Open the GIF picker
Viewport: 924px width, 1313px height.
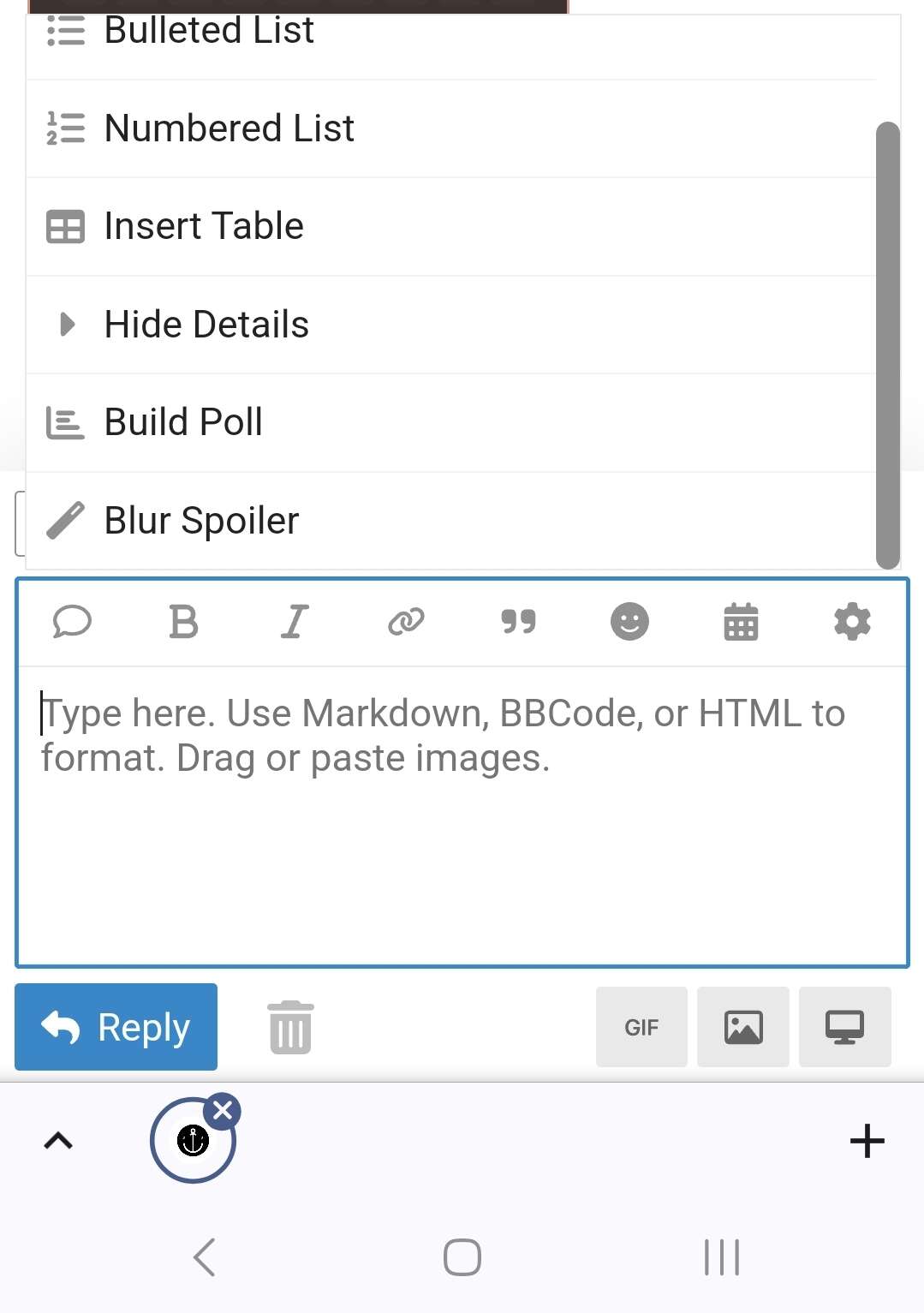click(x=641, y=1027)
